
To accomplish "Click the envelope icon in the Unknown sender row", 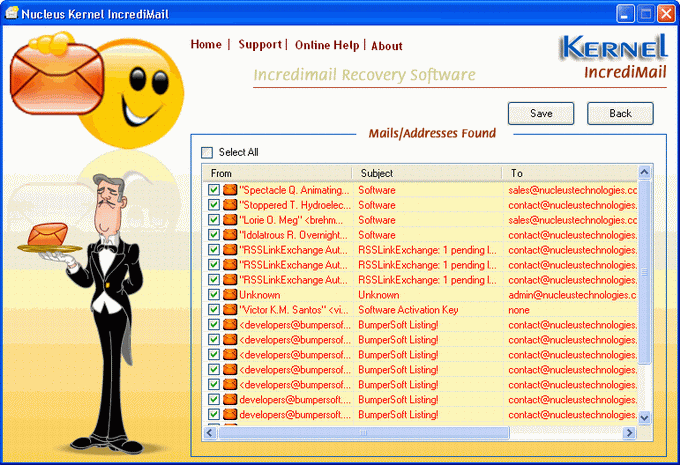I will (230, 295).
